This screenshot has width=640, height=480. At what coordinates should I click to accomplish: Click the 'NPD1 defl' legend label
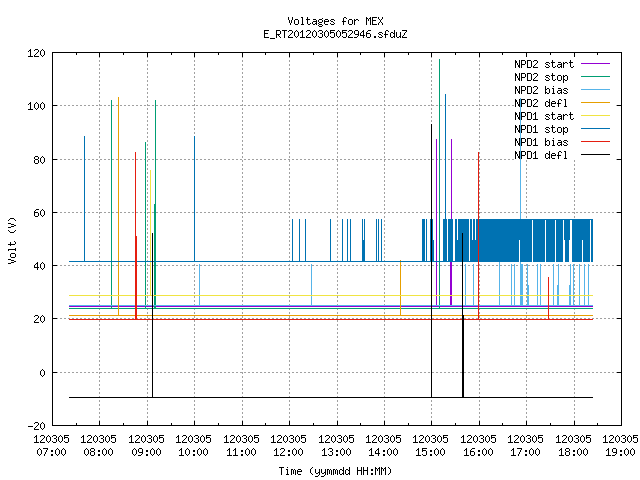click(541, 156)
